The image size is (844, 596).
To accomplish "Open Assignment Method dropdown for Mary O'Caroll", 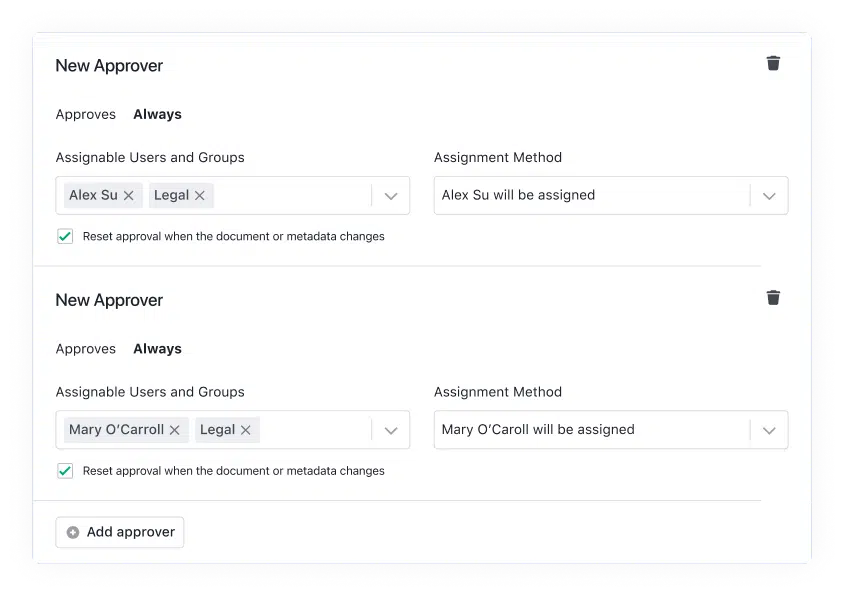I will coord(769,429).
